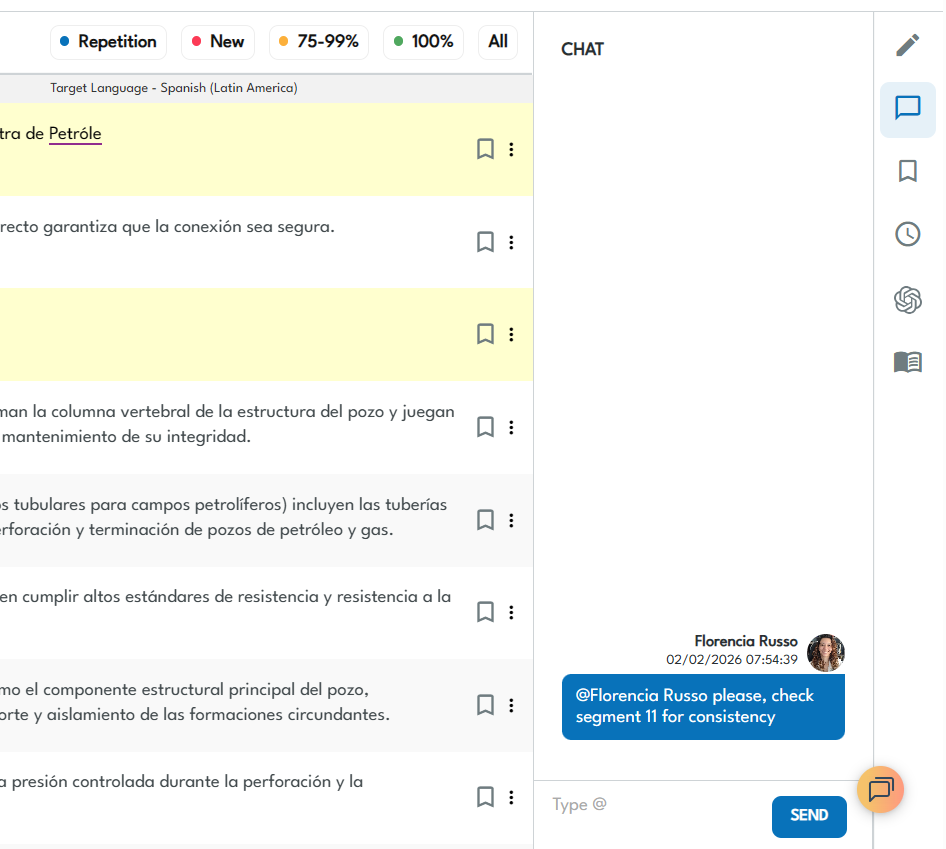
Task: Open options menu for 'Petróle' segment
Action: (511, 149)
